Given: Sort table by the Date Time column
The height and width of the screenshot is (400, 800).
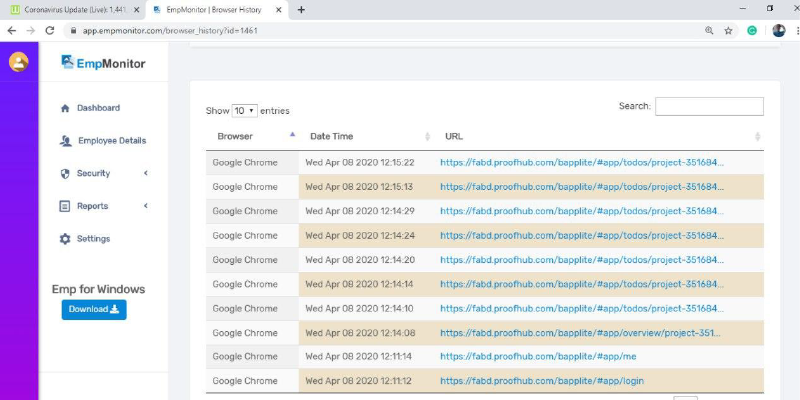Looking at the screenshot, I should pyautogui.click(x=331, y=136).
